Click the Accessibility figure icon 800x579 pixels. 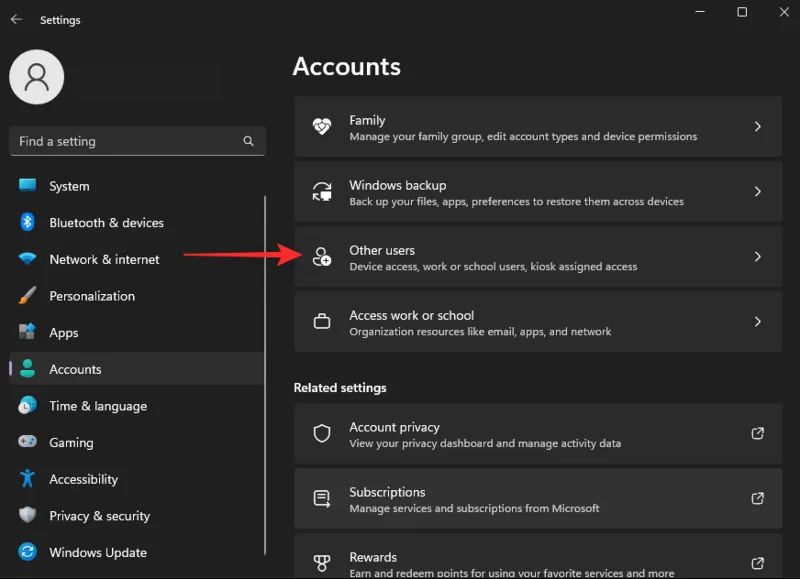click(28, 479)
